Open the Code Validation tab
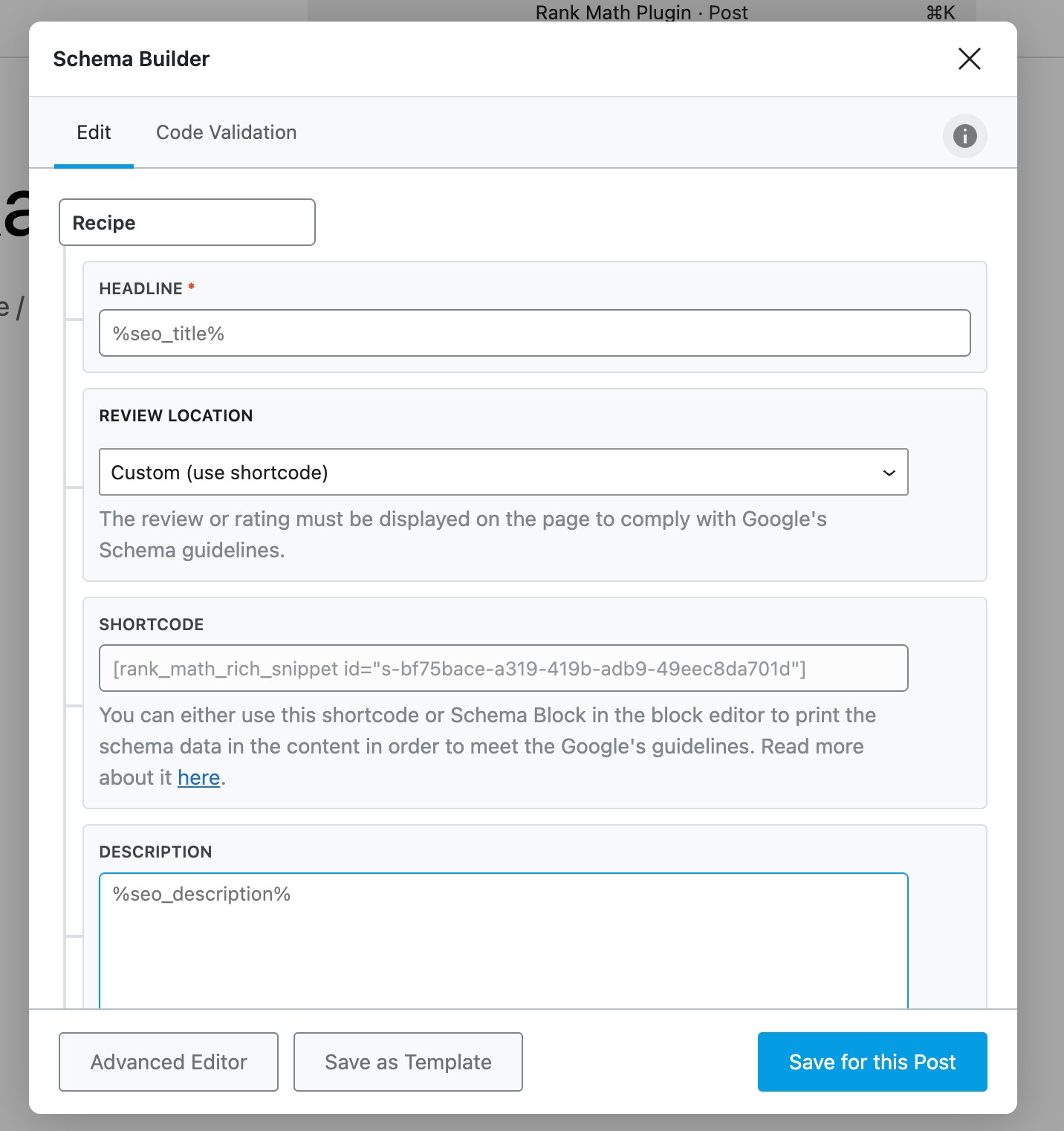Image resolution: width=1064 pixels, height=1131 pixels. (x=226, y=133)
